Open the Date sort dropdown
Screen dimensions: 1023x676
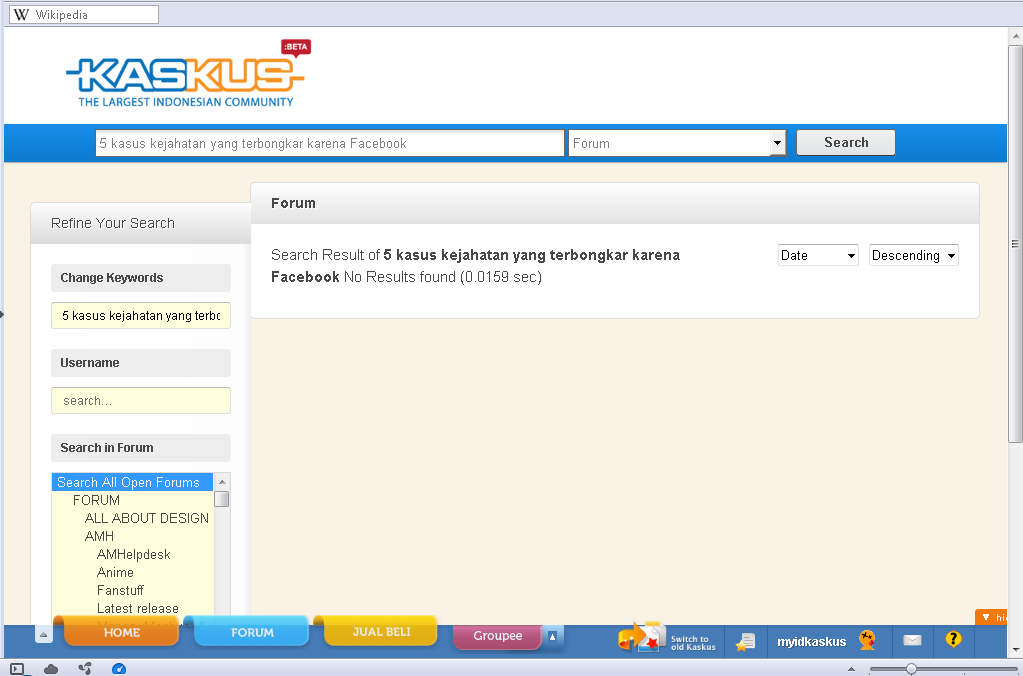click(818, 255)
